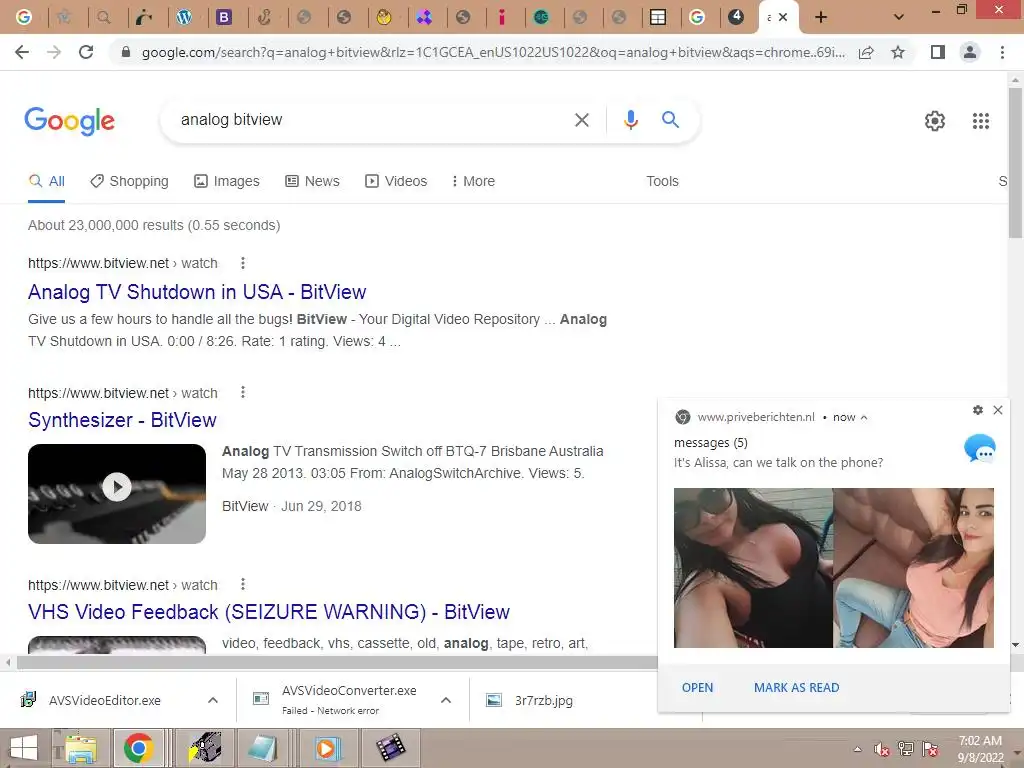
Task: Open options for VHS Video Feedback result
Action: click(x=243, y=584)
